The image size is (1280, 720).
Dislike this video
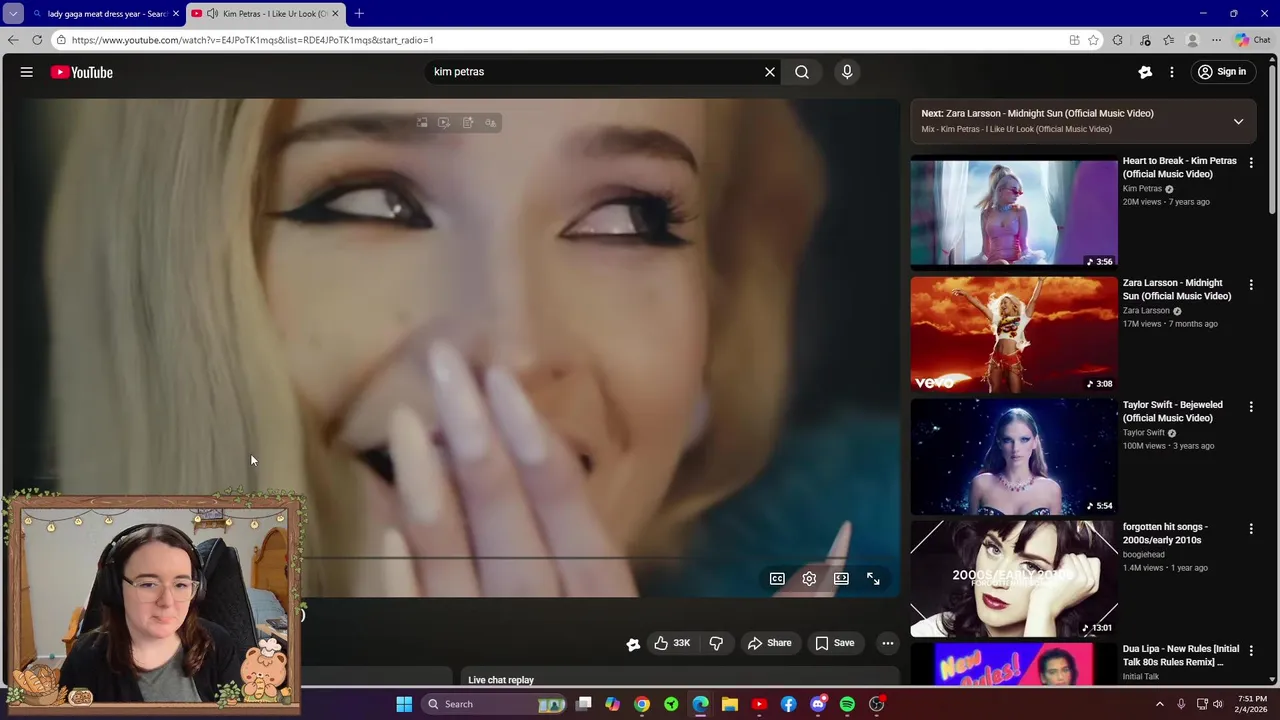(716, 643)
